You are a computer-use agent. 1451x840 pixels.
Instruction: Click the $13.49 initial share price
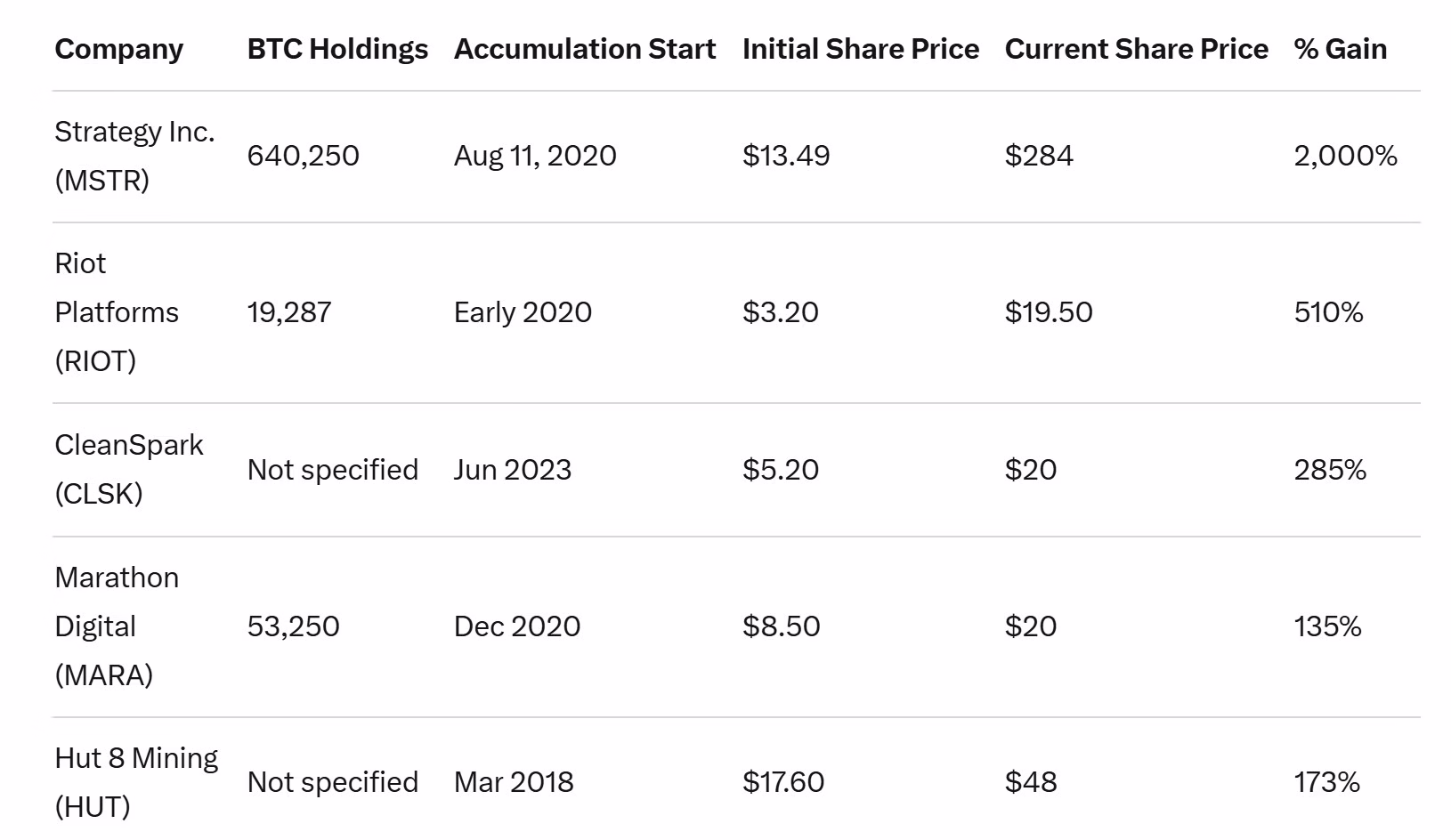coord(786,156)
